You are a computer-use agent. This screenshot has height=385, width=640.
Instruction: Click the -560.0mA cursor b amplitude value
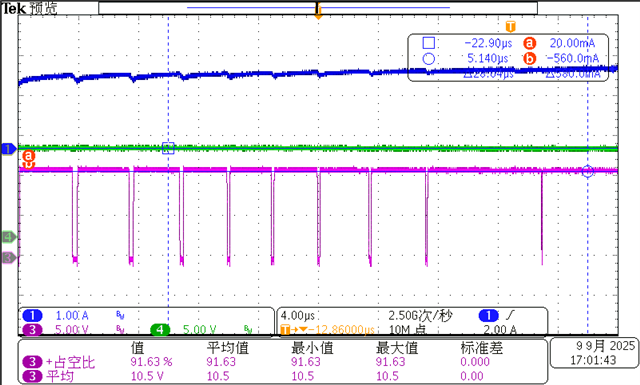(573, 59)
